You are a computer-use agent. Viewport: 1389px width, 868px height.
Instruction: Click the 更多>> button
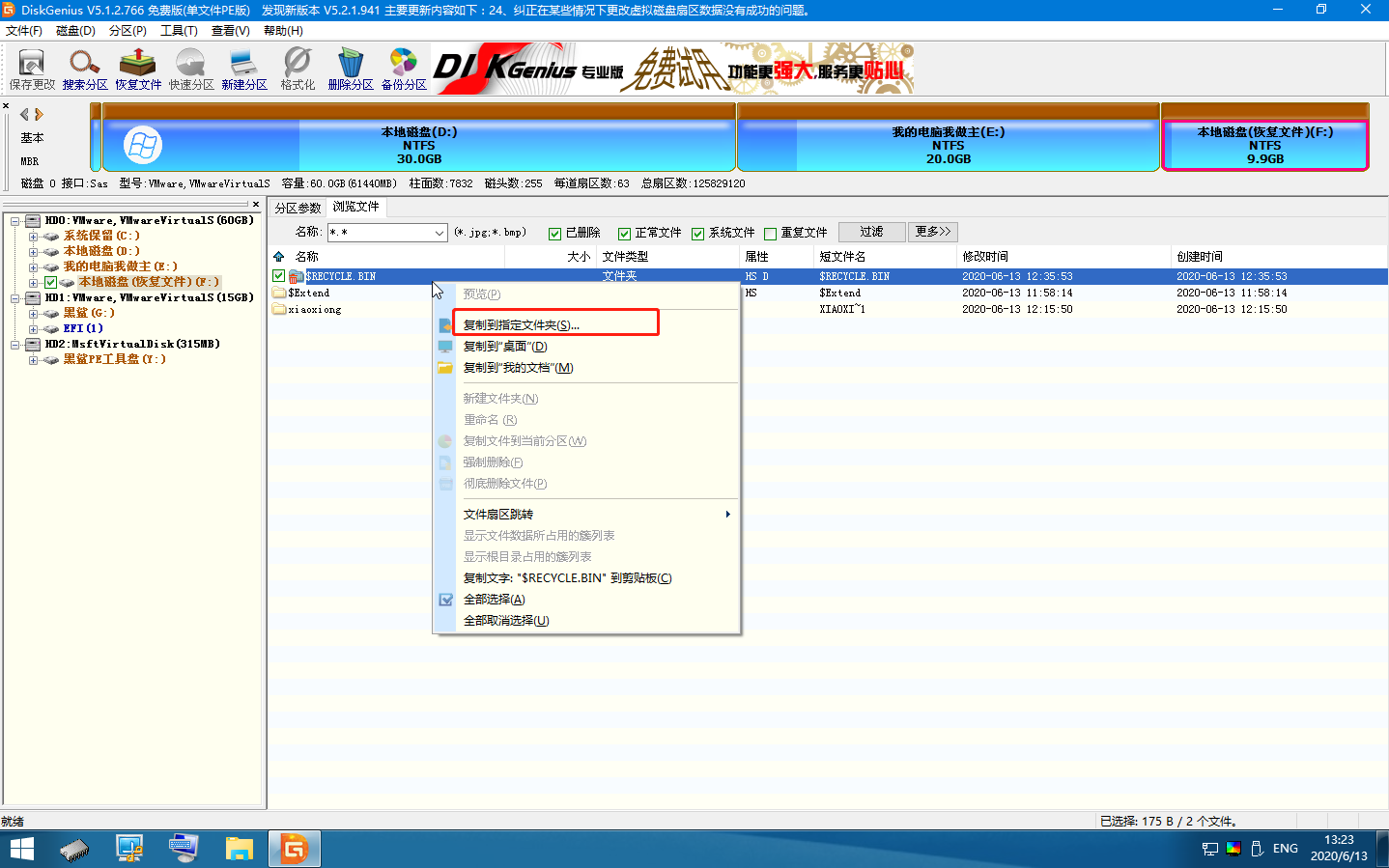933,232
